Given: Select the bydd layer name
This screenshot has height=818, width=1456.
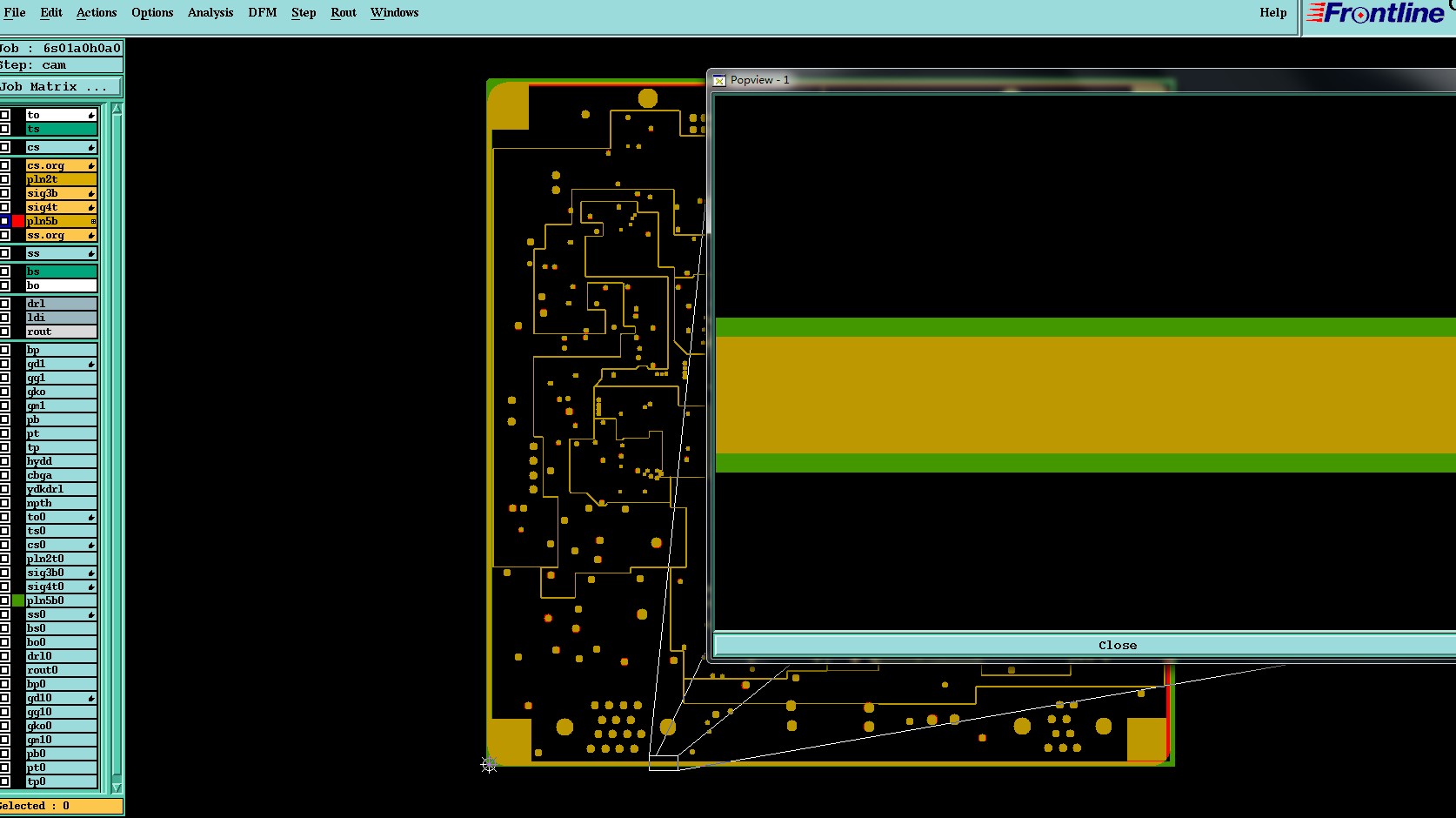Looking at the screenshot, I should click(x=61, y=461).
